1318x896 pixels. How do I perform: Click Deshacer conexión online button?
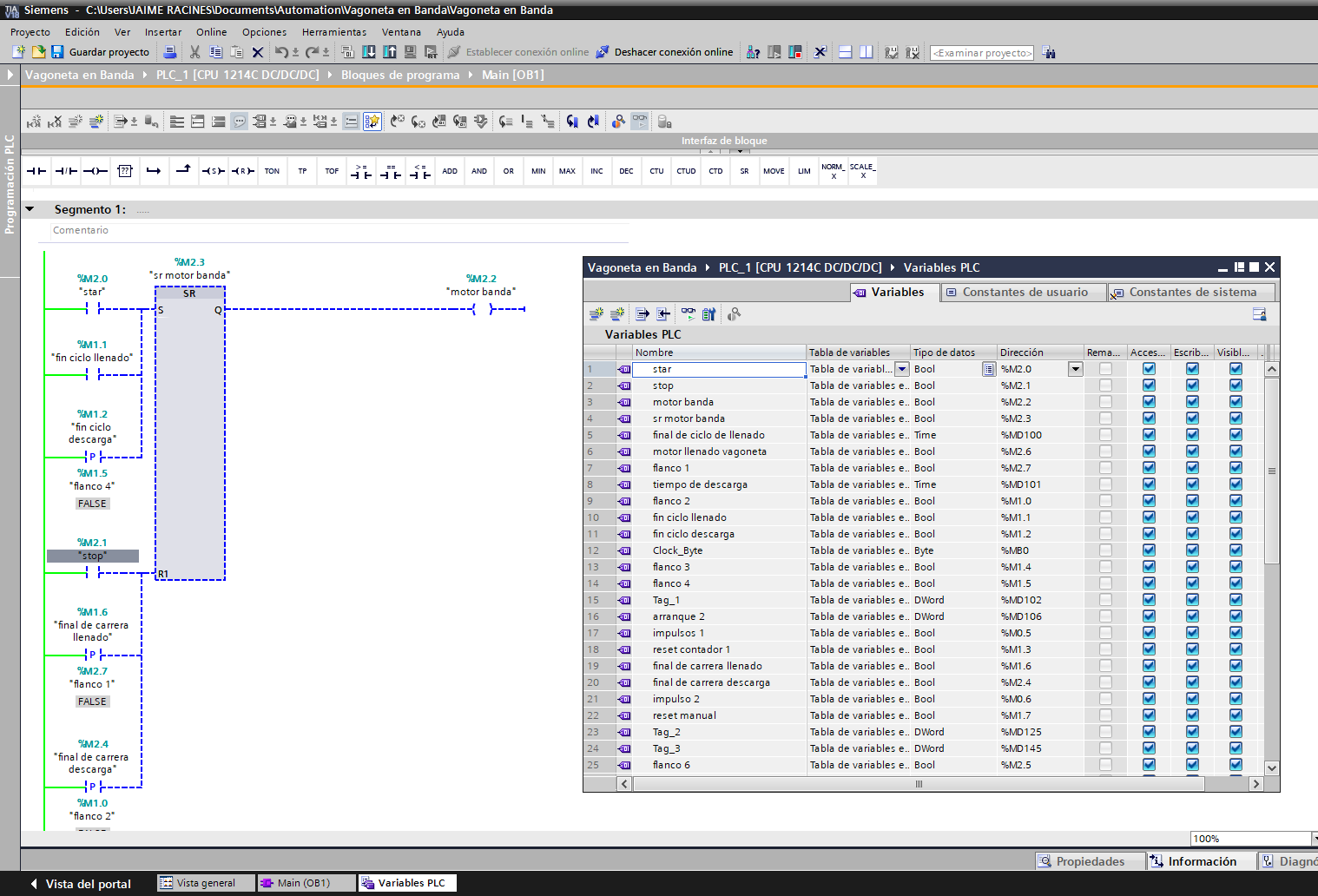click(665, 52)
